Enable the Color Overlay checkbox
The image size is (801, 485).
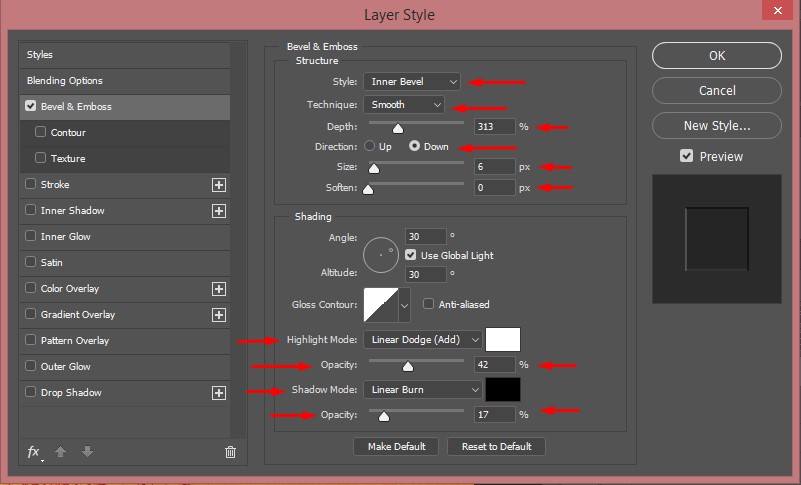click(x=31, y=288)
